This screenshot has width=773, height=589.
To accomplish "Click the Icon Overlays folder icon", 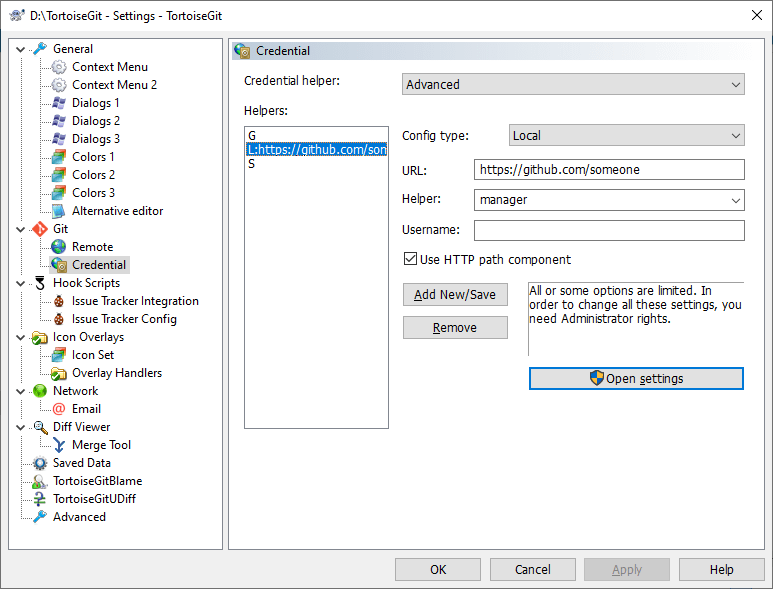I will click(x=40, y=337).
